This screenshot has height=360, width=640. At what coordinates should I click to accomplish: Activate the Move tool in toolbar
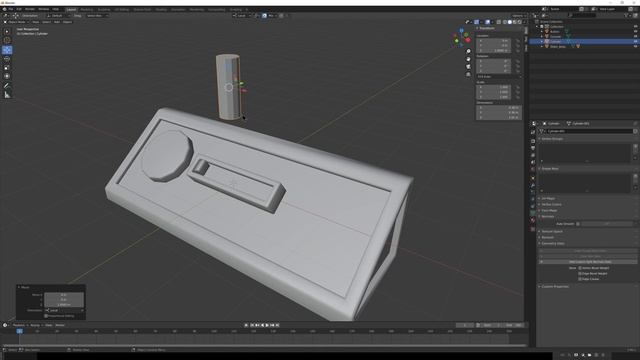[x=7, y=50]
